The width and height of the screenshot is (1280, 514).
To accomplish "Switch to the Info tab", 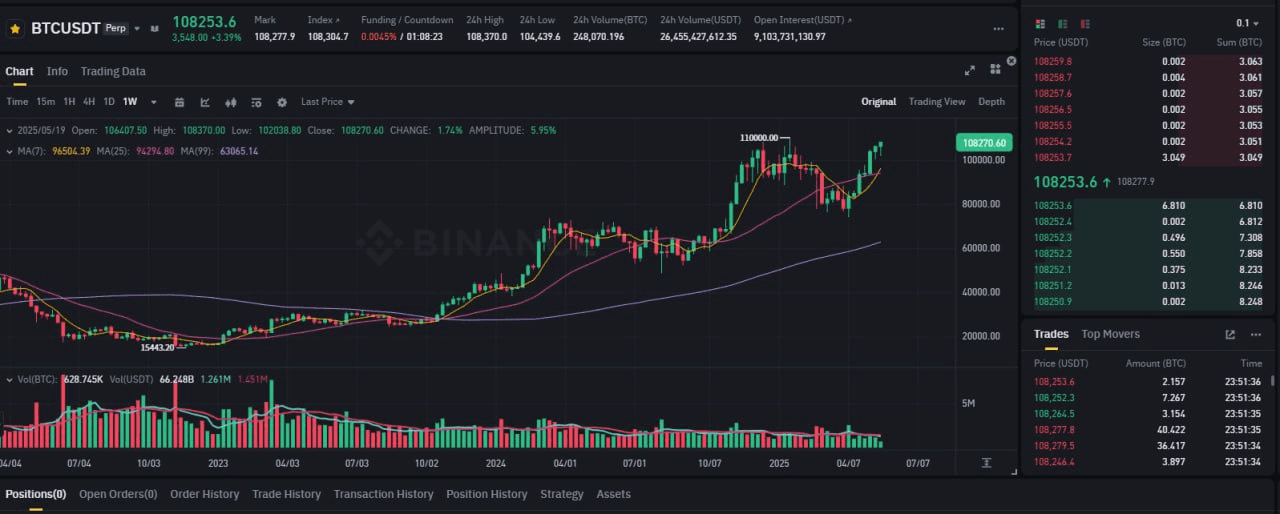I will pos(57,71).
